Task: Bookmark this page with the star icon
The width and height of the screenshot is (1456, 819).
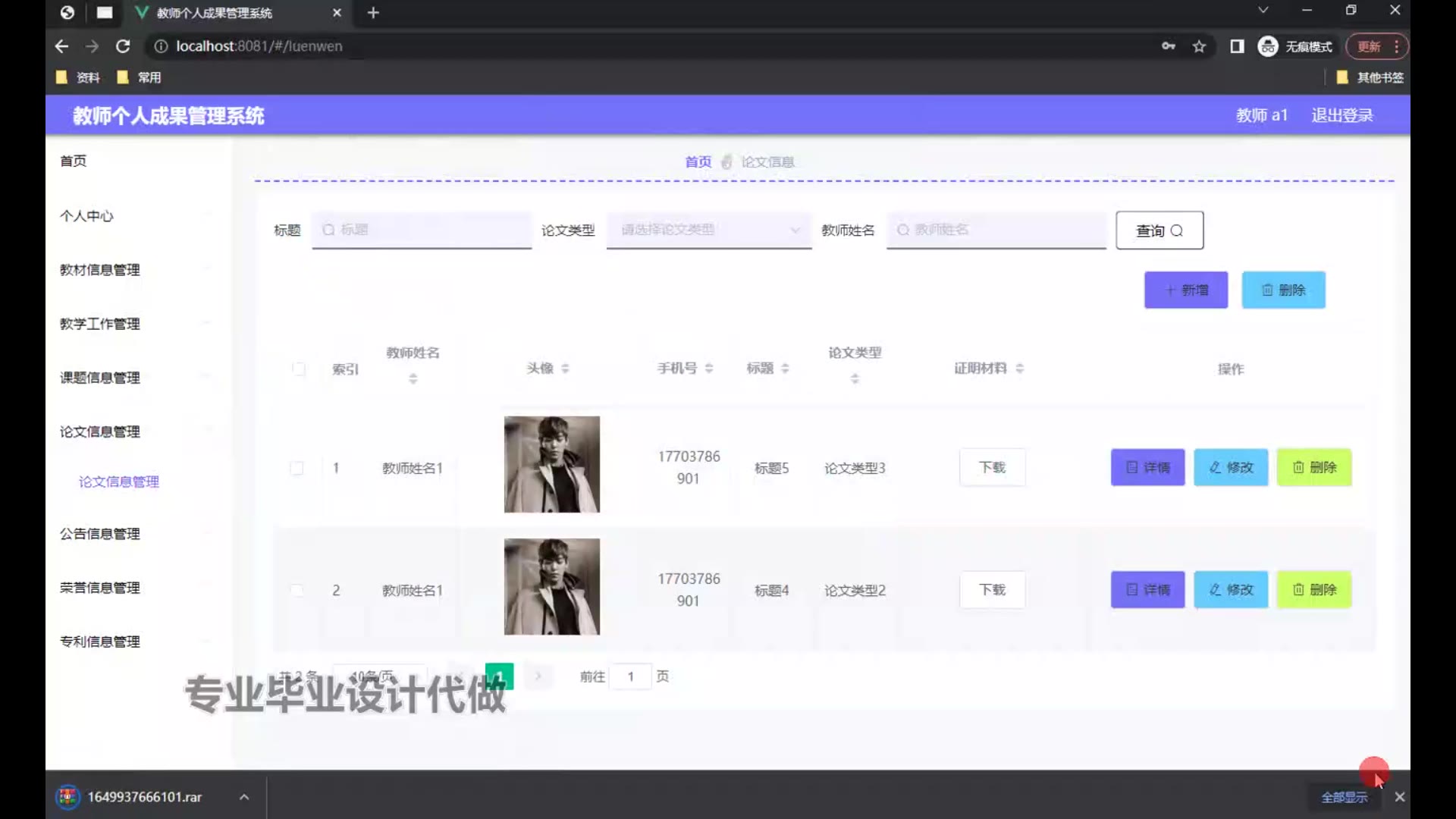Action: tap(1199, 46)
